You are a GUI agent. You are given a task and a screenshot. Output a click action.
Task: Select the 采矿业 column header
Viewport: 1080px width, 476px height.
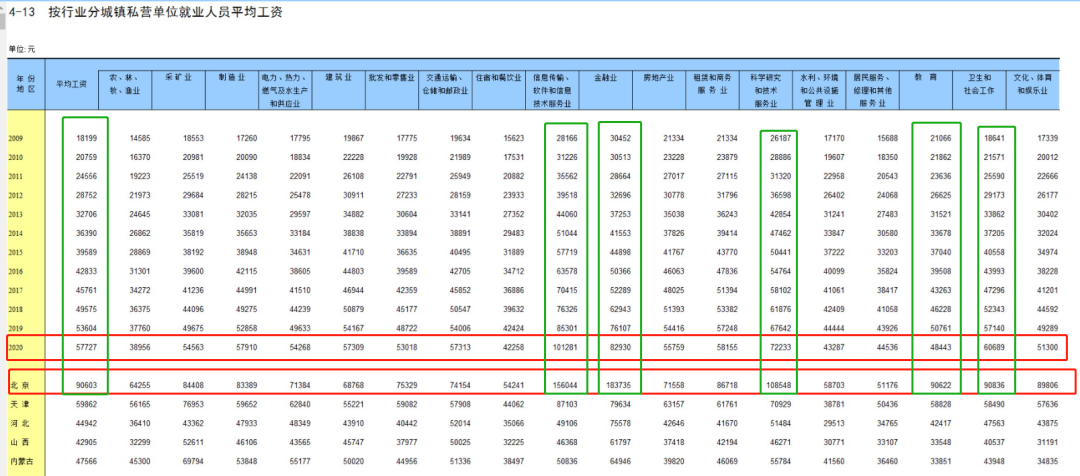(x=178, y=79)
